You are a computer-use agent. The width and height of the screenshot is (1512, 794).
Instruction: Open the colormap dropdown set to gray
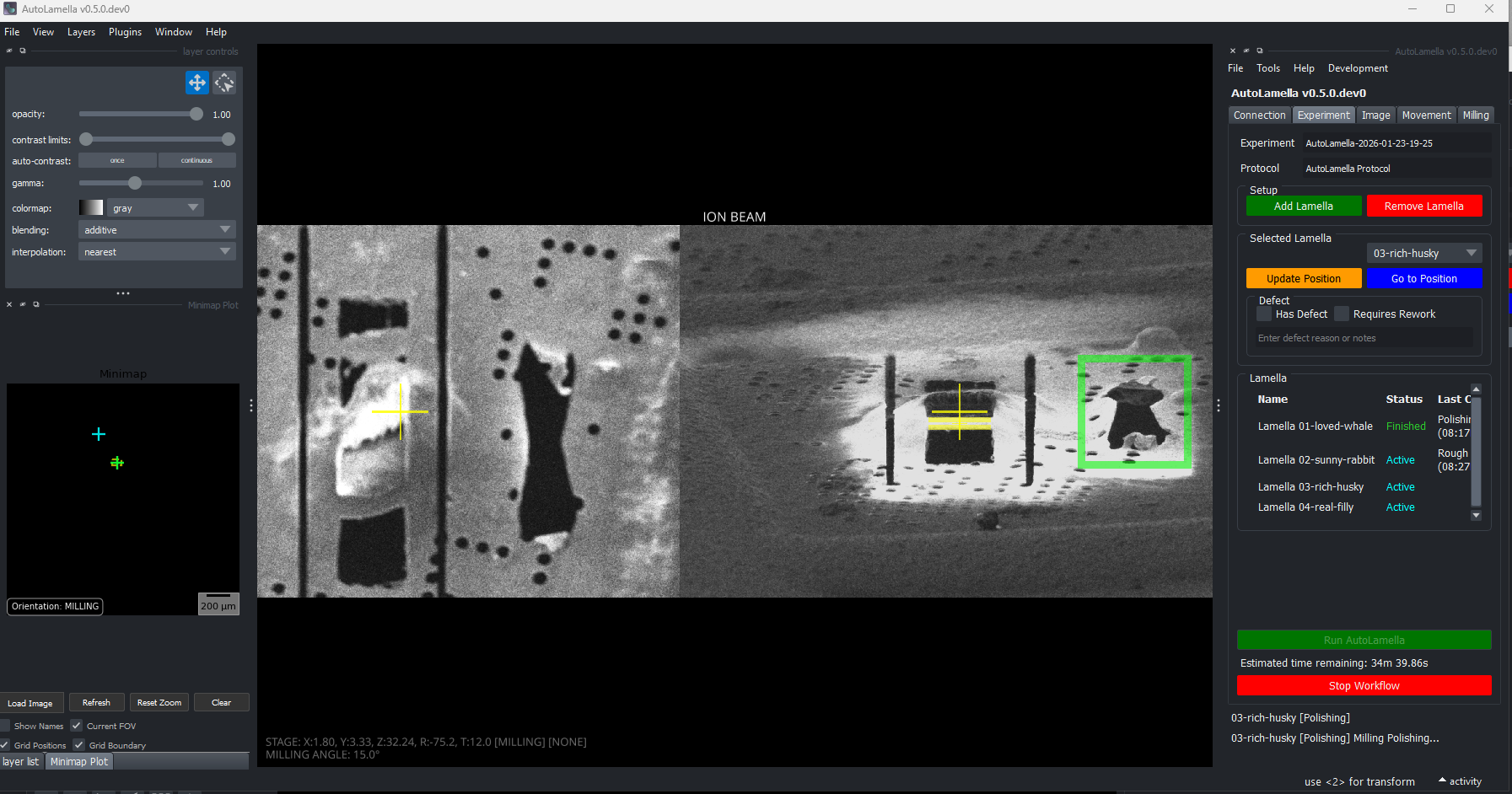point(156,208)
